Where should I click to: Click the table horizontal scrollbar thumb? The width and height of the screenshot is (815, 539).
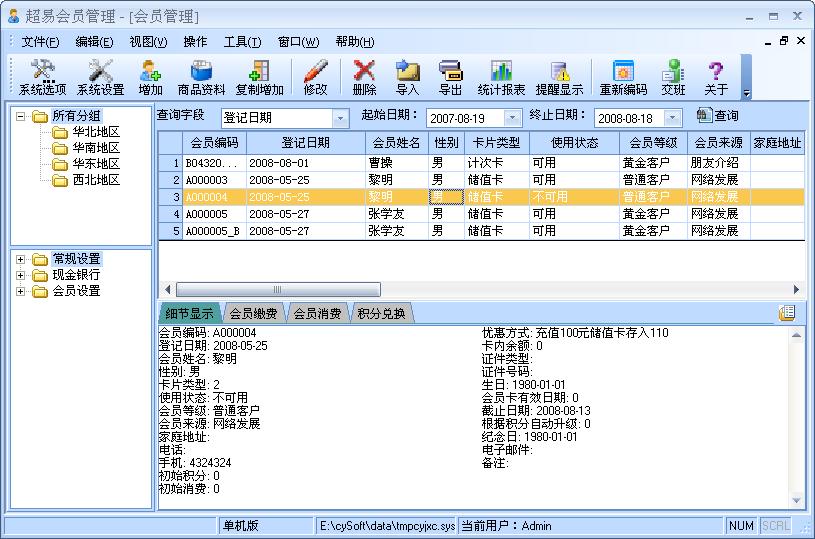(278, 290)
